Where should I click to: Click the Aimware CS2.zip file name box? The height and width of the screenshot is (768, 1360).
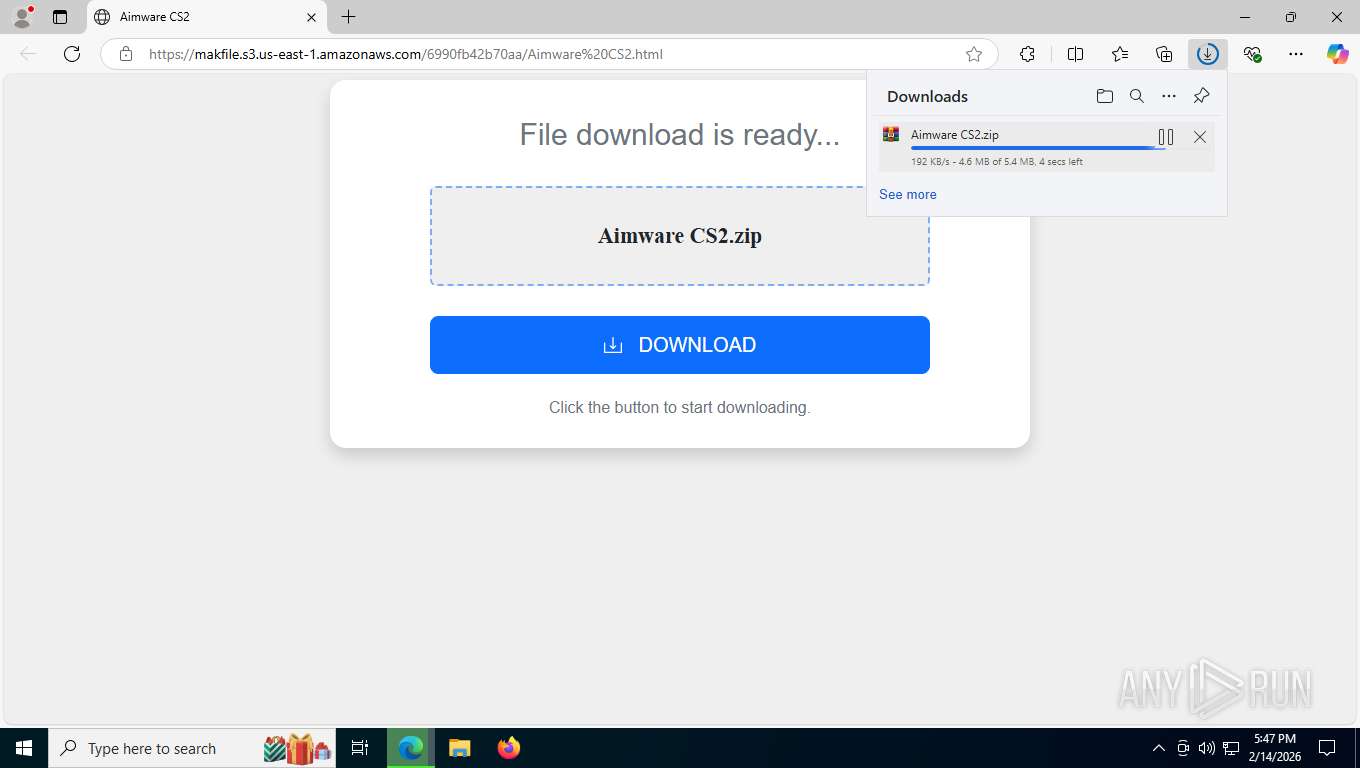click(x=680, y=236)
